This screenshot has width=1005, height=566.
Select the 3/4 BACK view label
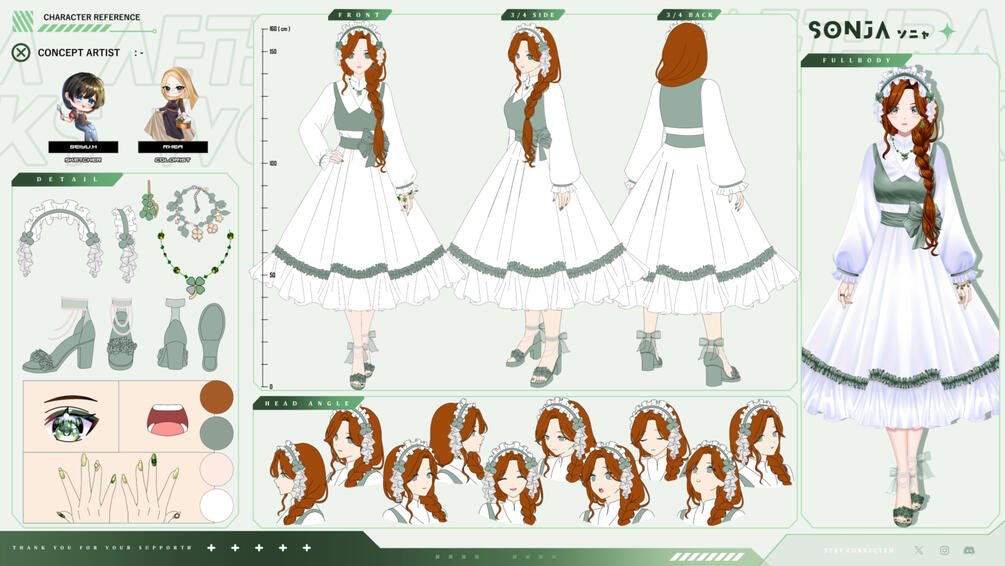click(689, 14)
